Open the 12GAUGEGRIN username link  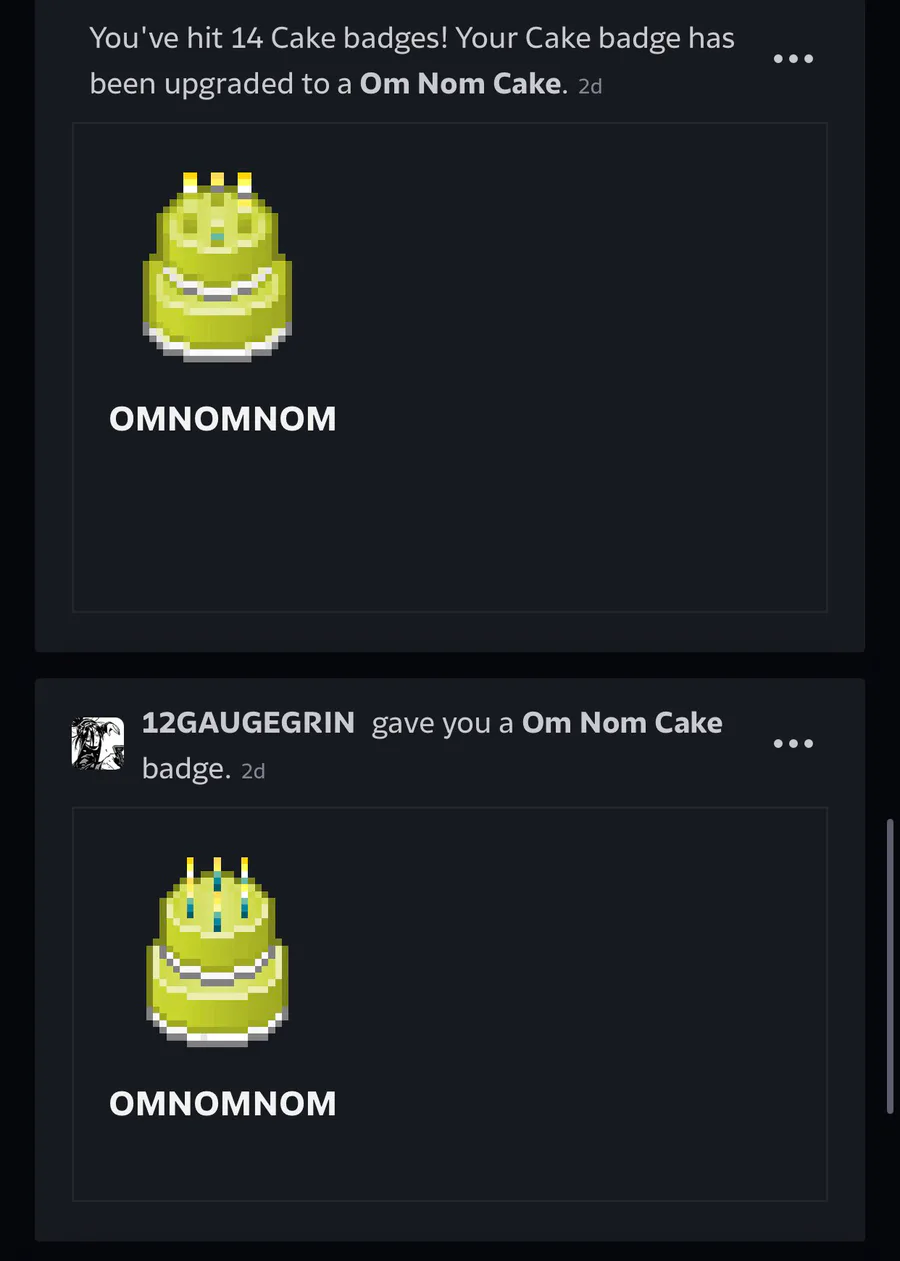[x=248, y=722]
